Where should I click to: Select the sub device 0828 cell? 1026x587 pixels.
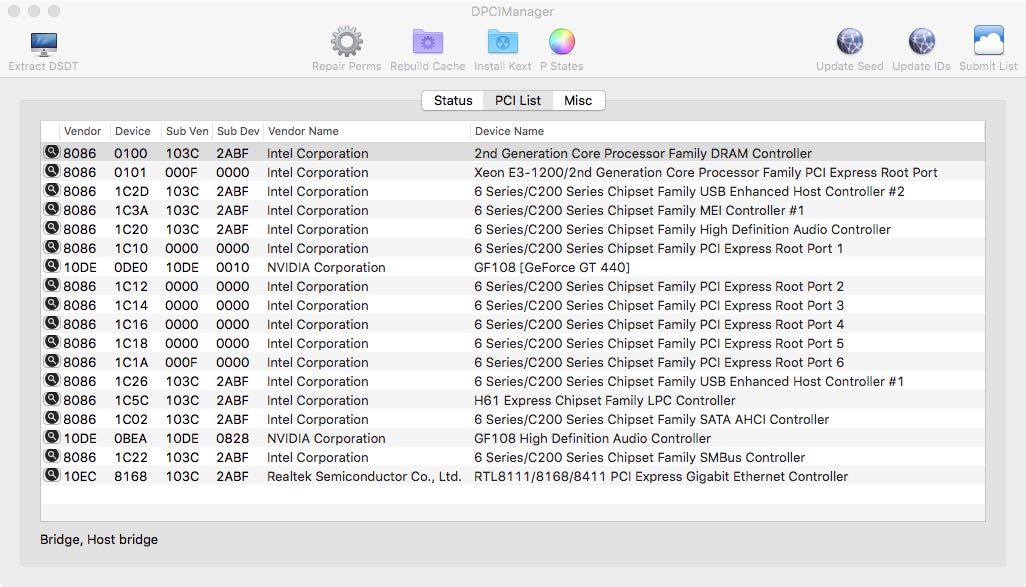point(233,438)
